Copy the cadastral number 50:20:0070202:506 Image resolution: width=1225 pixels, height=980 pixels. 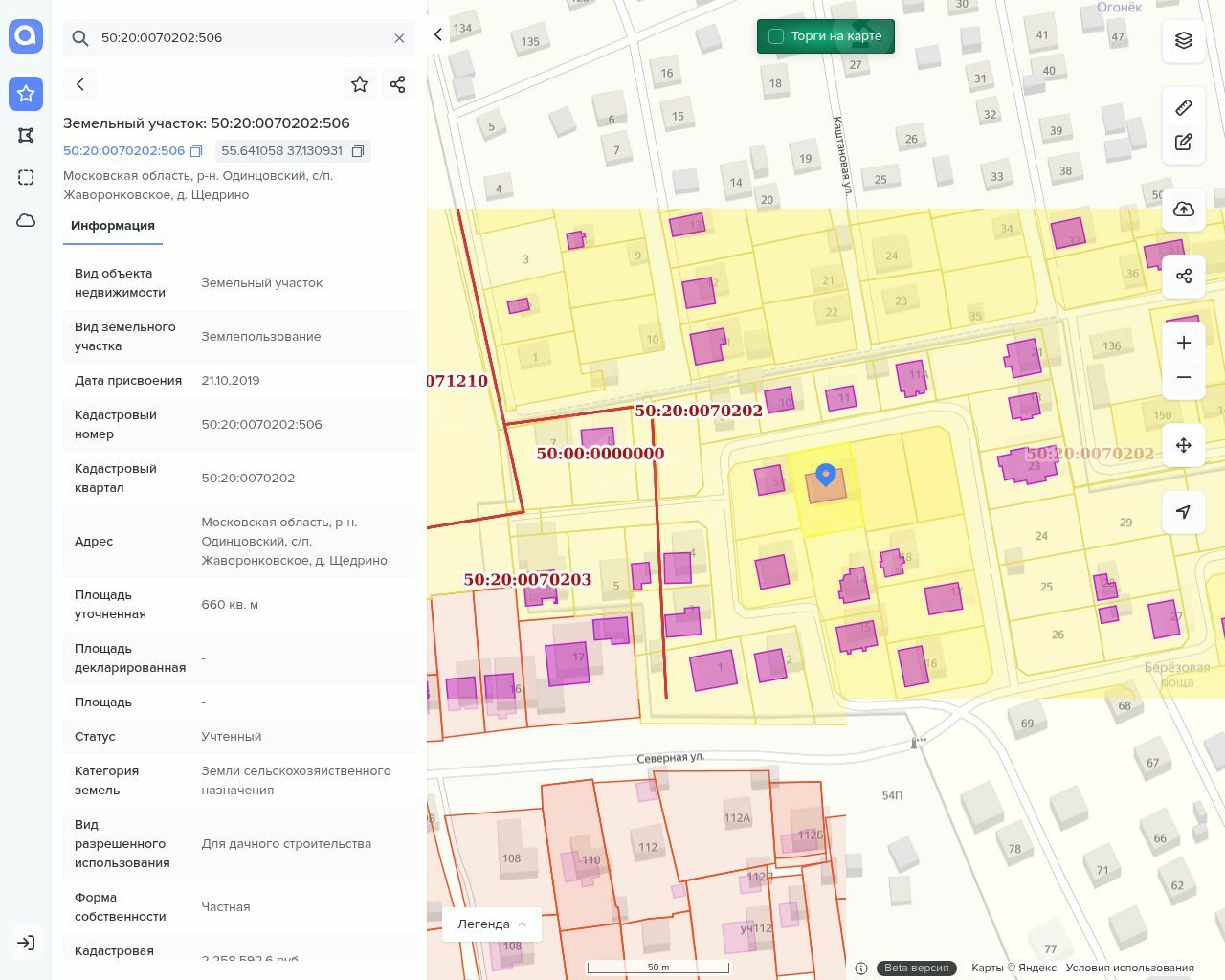tap(196, 151)
